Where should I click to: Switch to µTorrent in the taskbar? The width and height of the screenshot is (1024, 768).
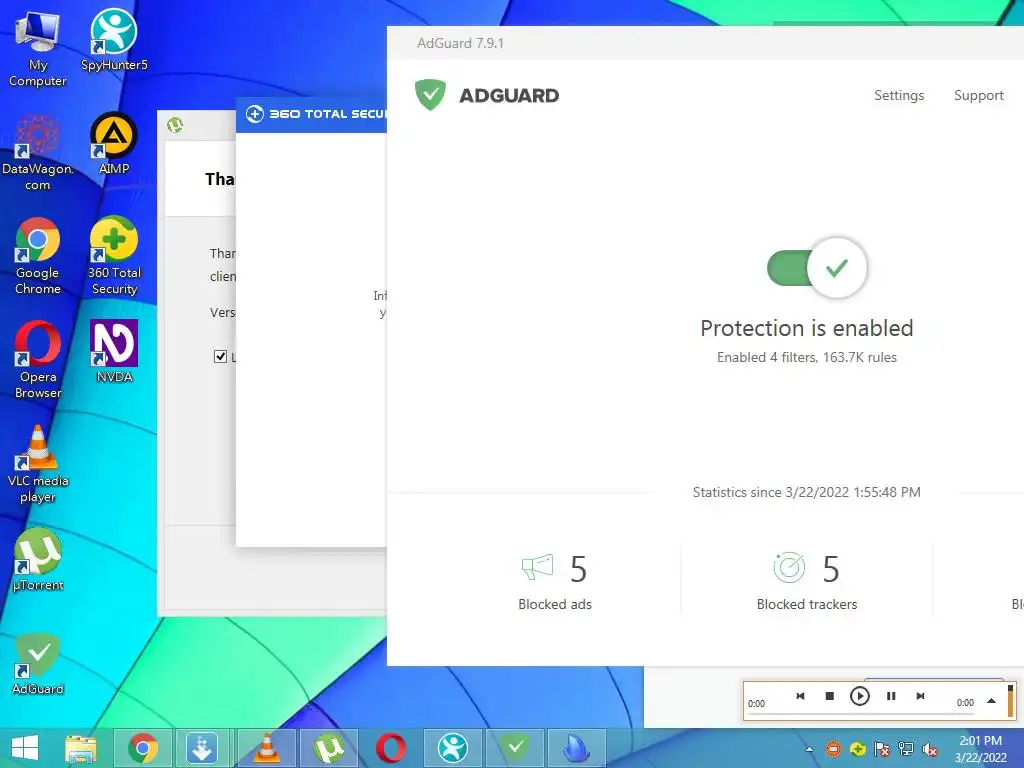[328, 748]
